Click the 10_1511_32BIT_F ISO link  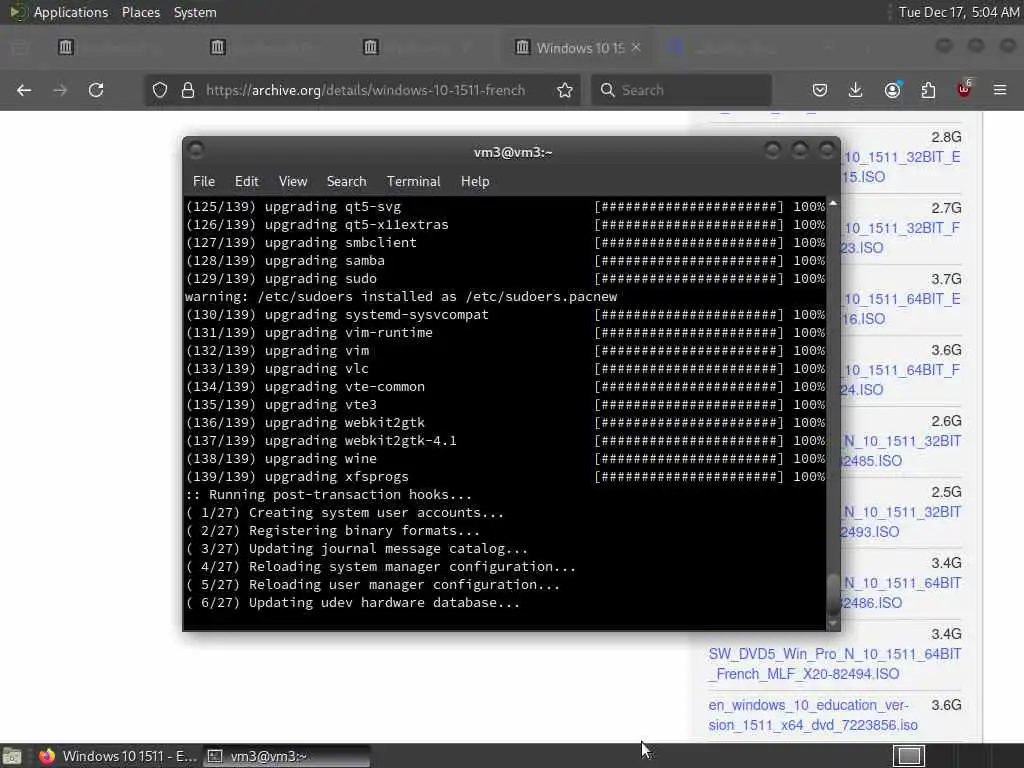pyautogui.click(x=901, y=238)
